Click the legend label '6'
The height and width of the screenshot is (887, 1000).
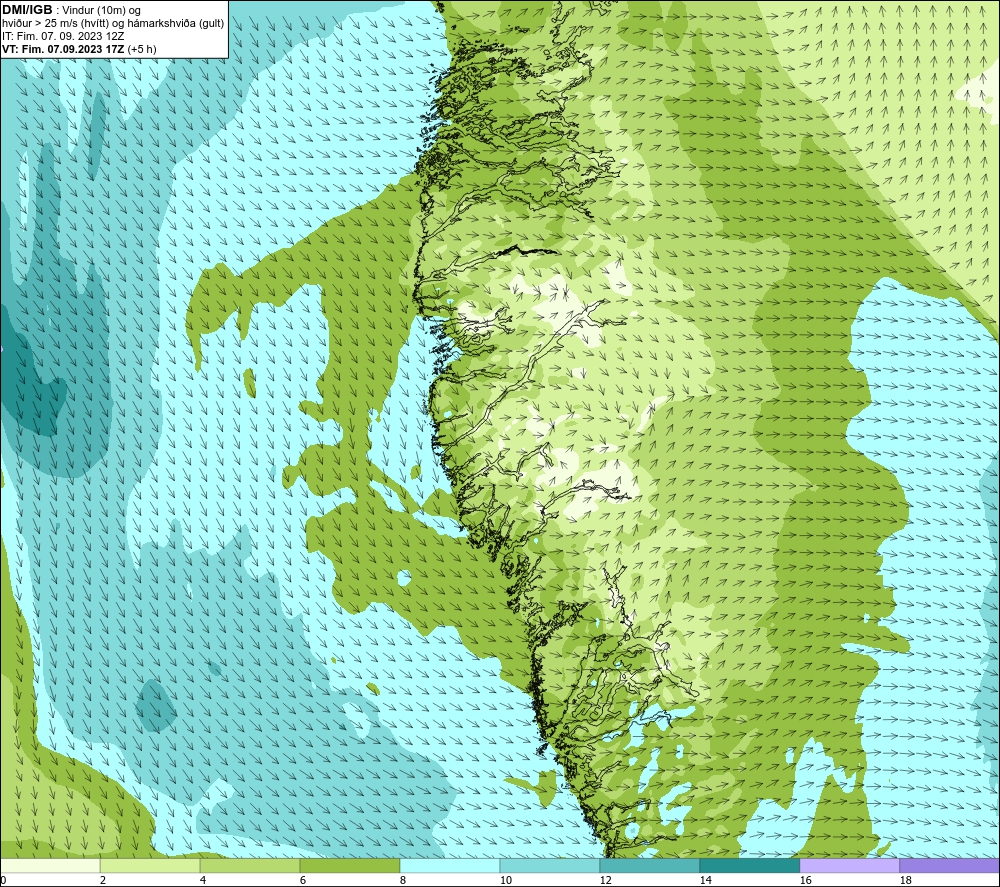click(x=303, y=880)
